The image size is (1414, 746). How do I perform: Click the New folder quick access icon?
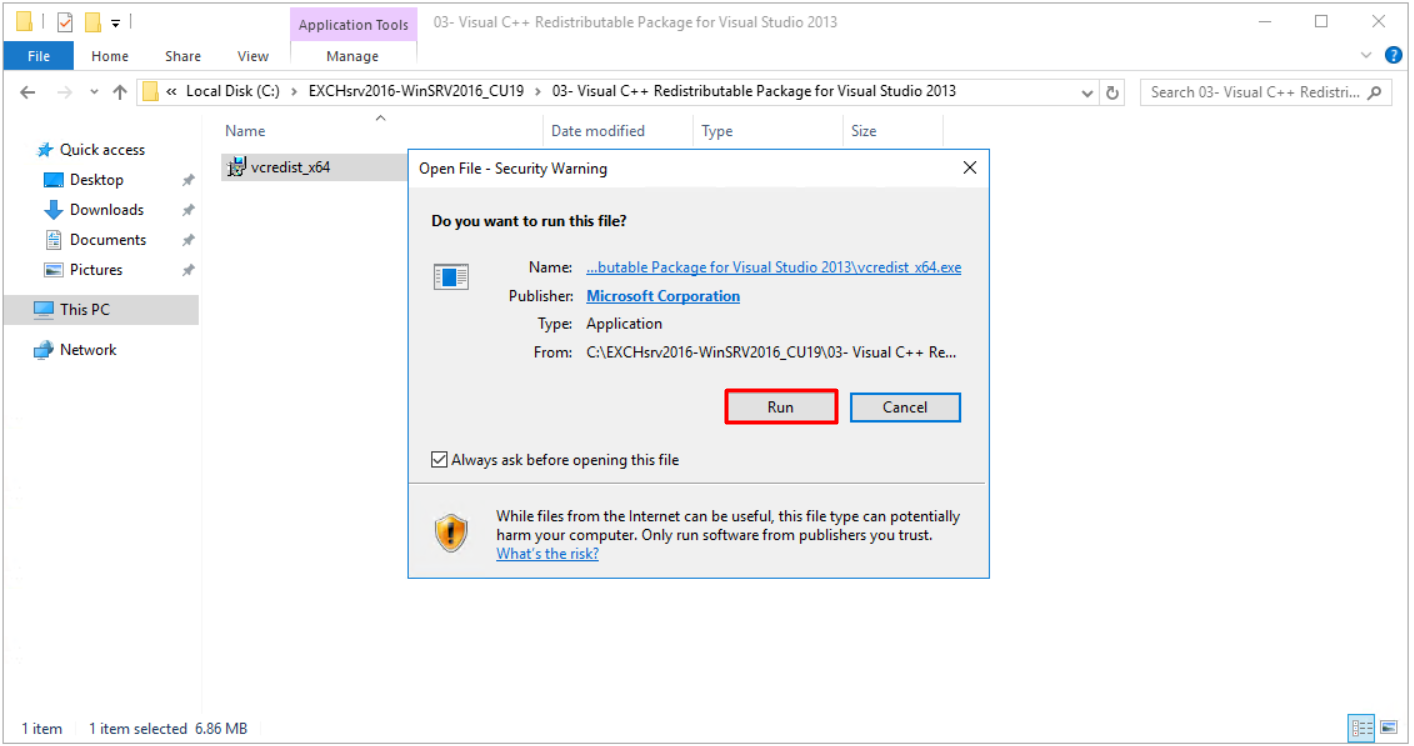(x=93, y=21)
